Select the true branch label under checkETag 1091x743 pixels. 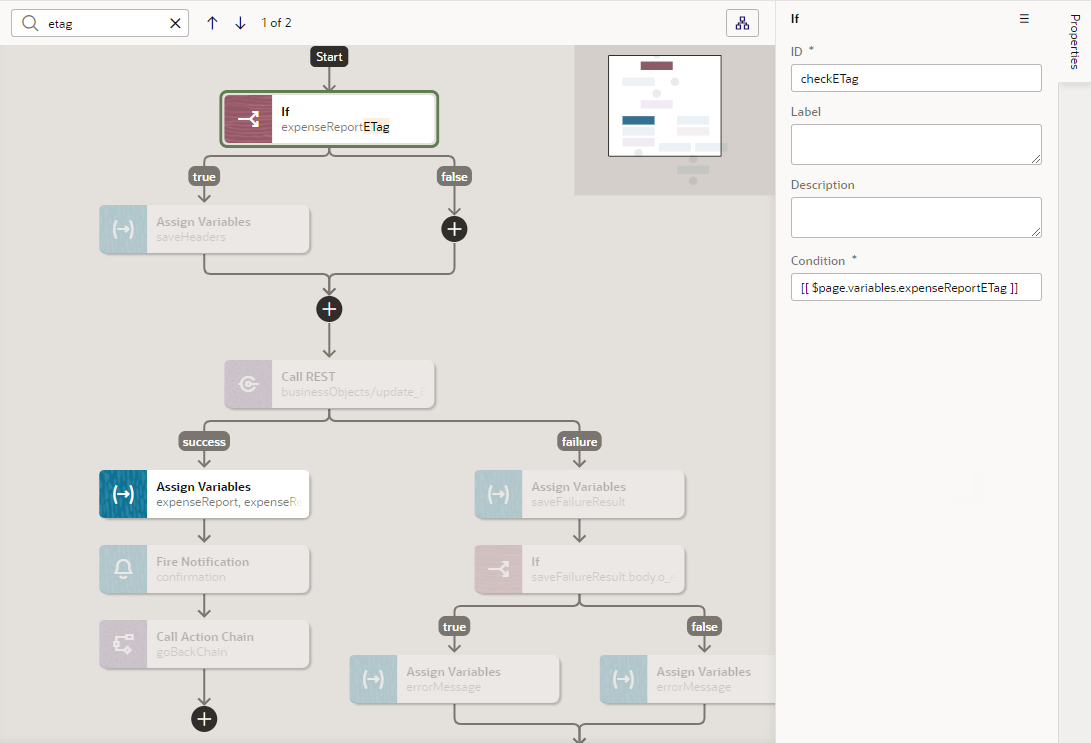(x=204, y=176)
